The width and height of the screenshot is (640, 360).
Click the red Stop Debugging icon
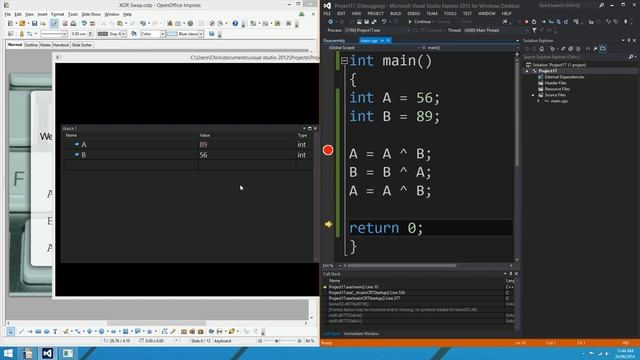[527, 22]
